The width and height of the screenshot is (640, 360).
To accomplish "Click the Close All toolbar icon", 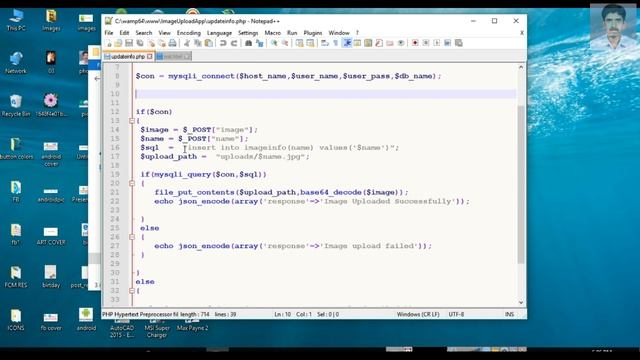I will 162,43.
